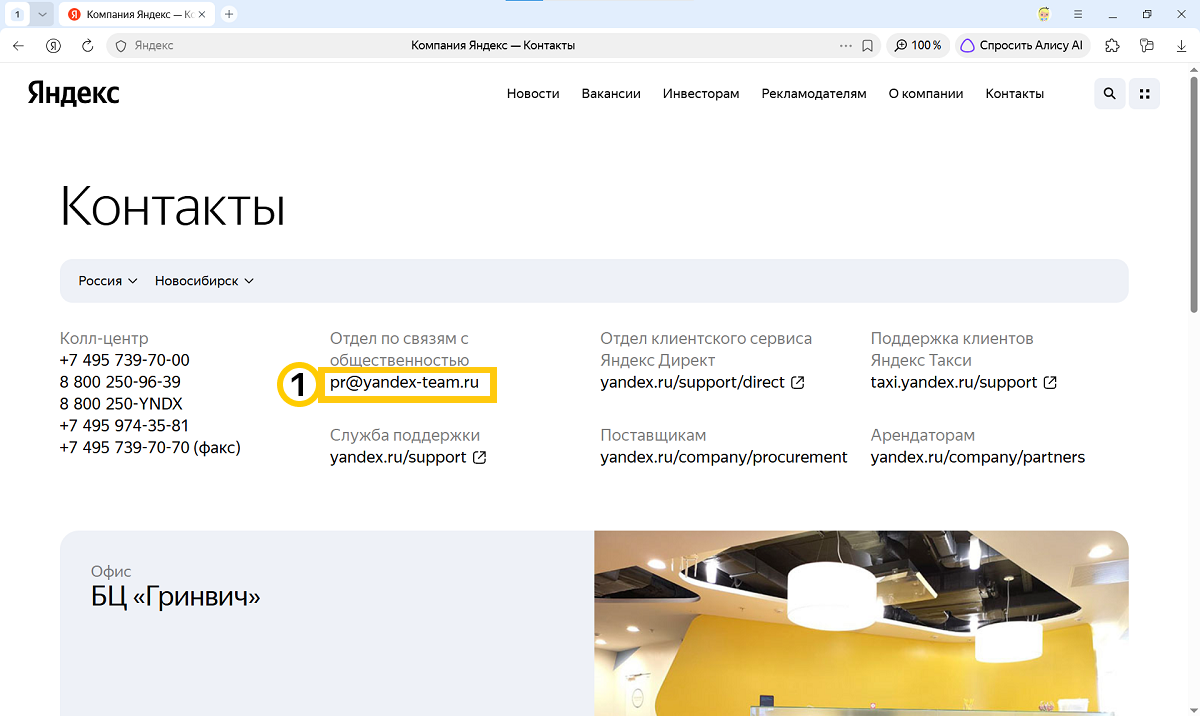The width and height of the screenshot is (1200, 716).
Task: Go back with the browser back arrow
Action: [x=18, y=45]
